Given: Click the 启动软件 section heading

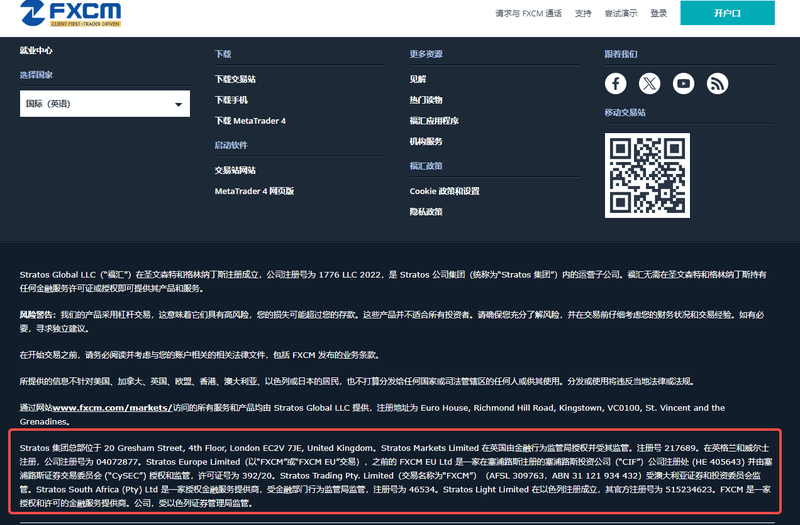Looking at the screenshot, I should 231,145.
